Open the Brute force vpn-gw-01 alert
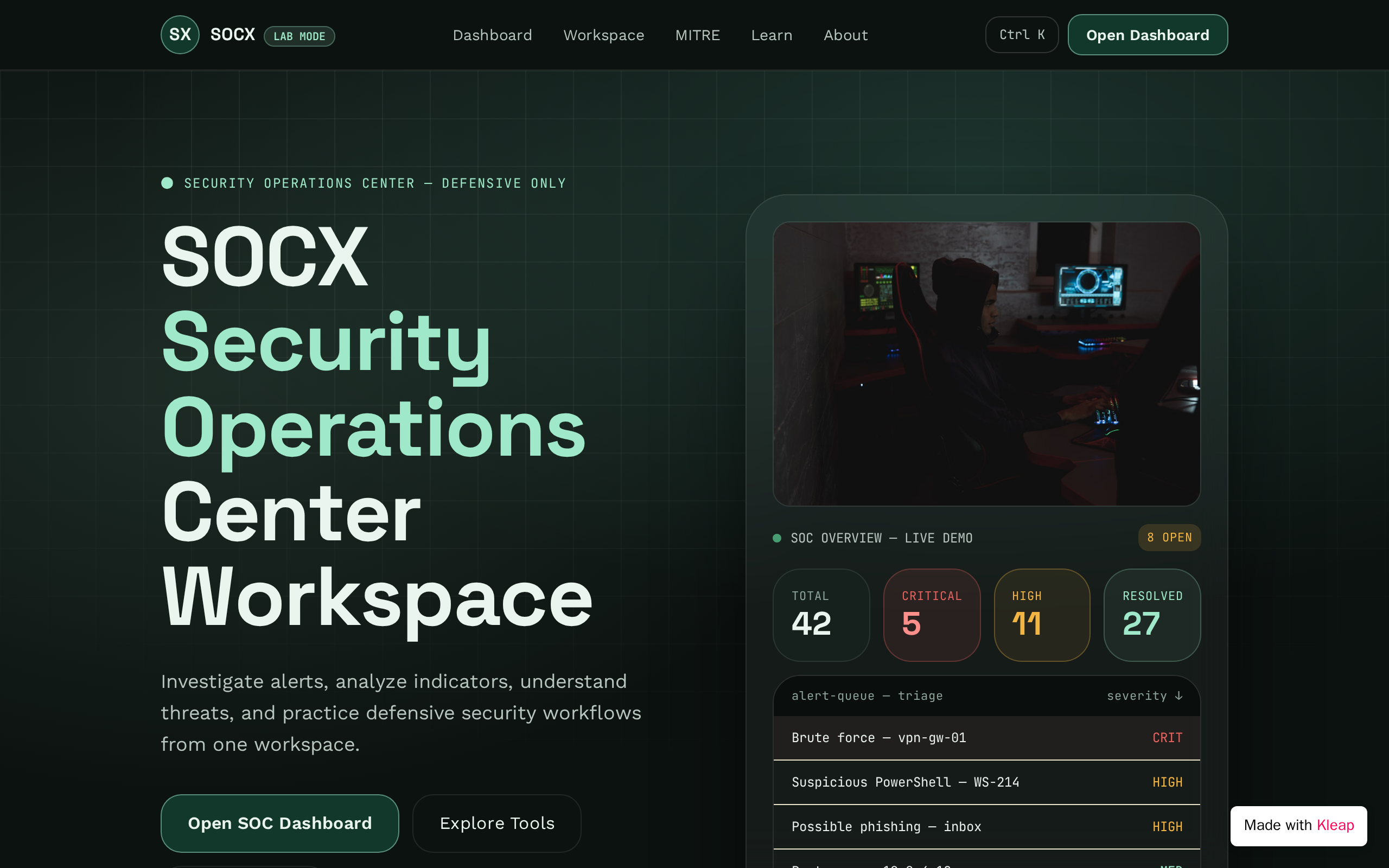The width and height of the screenshot is (1389, 868). point(986,738)
